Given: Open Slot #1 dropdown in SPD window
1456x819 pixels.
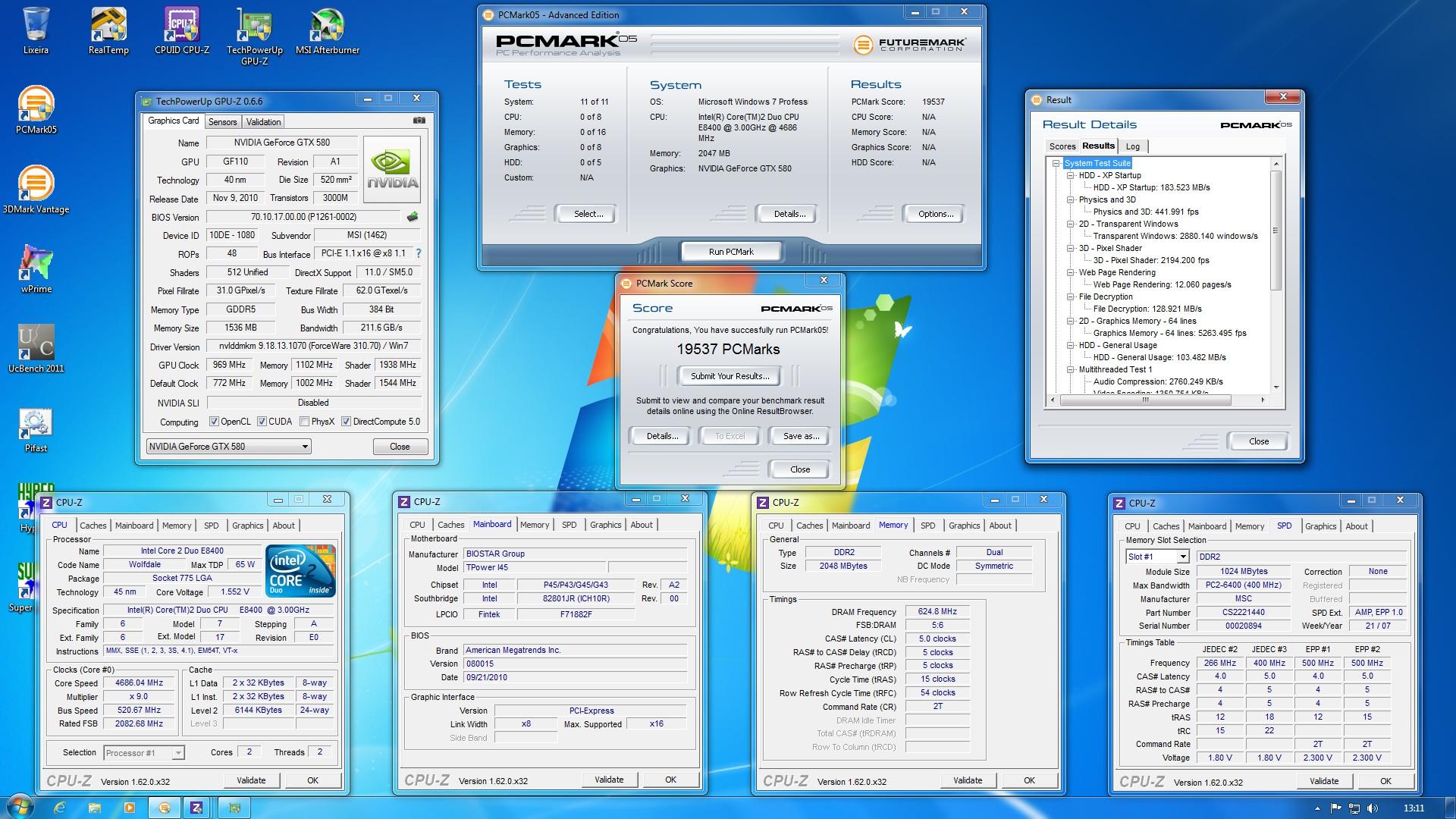Looking at the screenshot, I should coord(1156,557).
